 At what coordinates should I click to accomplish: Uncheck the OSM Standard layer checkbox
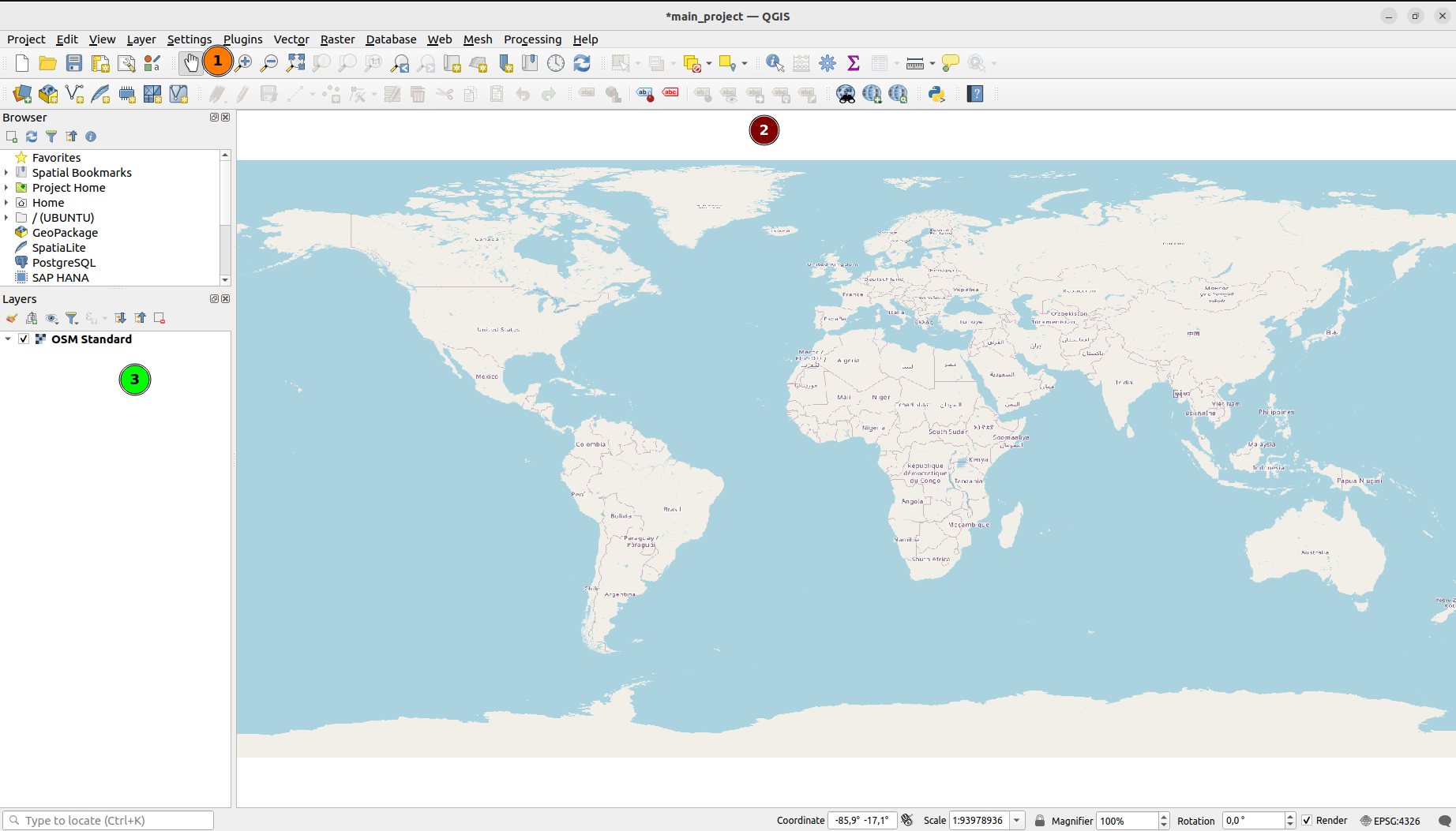(x=24, y=339)
